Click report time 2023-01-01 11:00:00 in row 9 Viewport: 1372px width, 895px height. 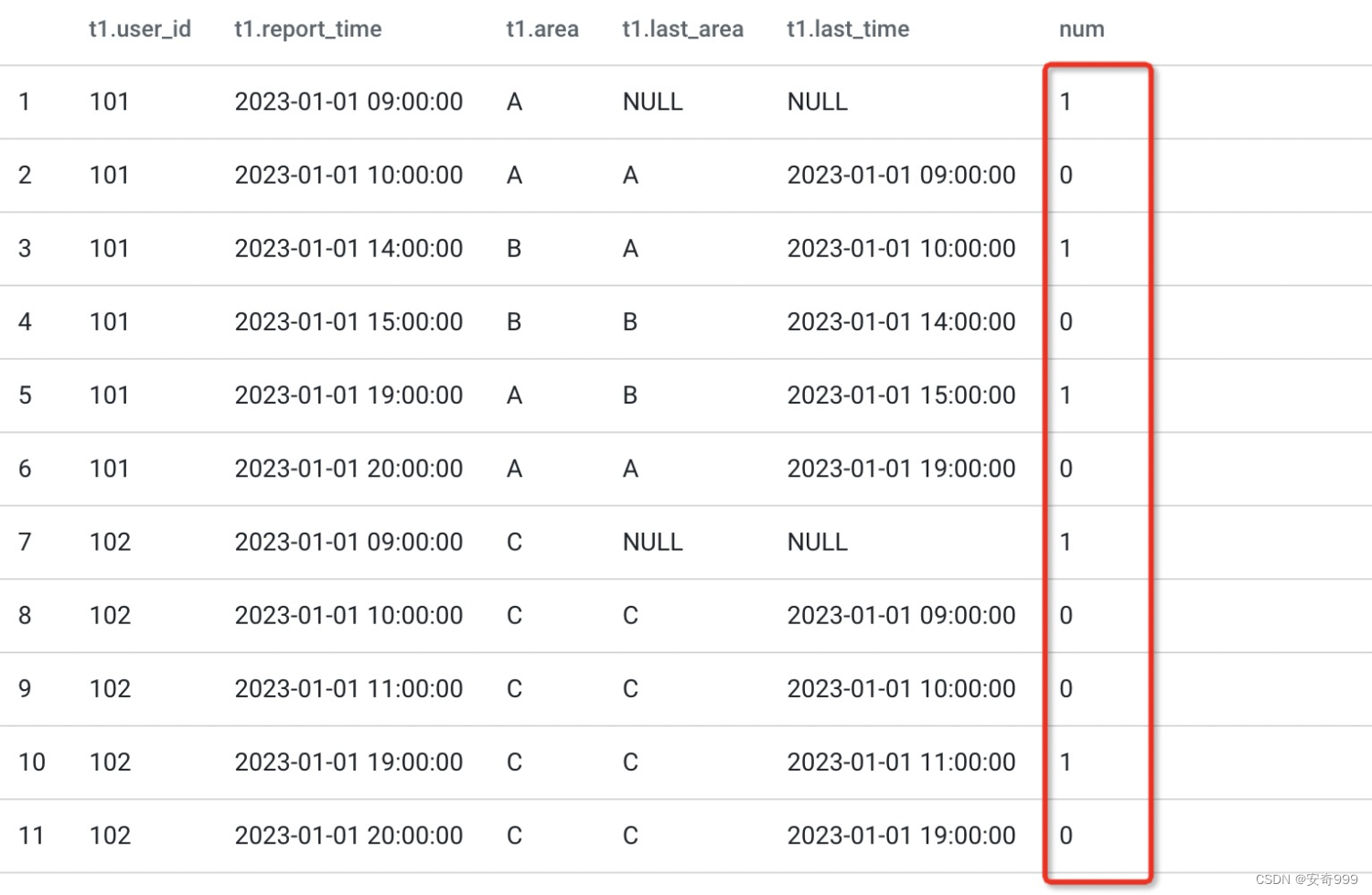point(348,688)
